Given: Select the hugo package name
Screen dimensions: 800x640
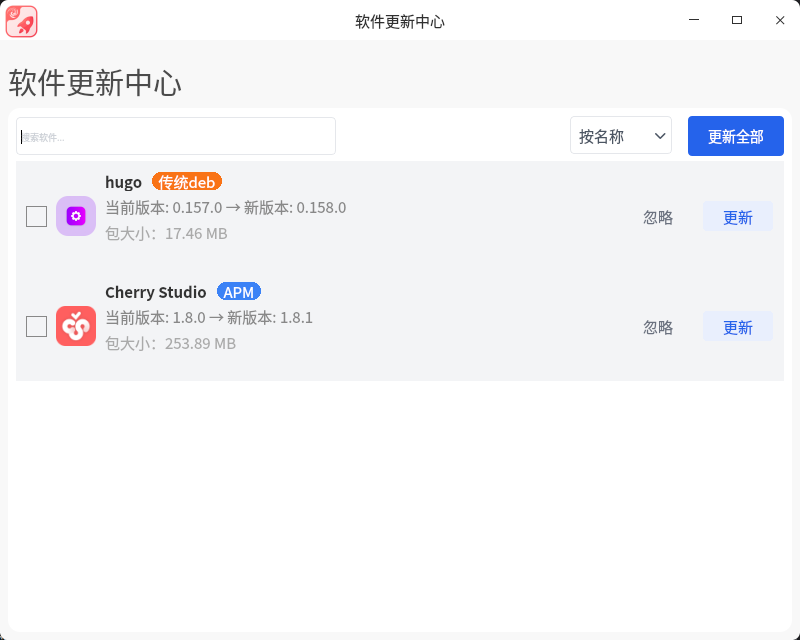Looking at the screenshot, I should pyautogui.click(x=123, y=182).
